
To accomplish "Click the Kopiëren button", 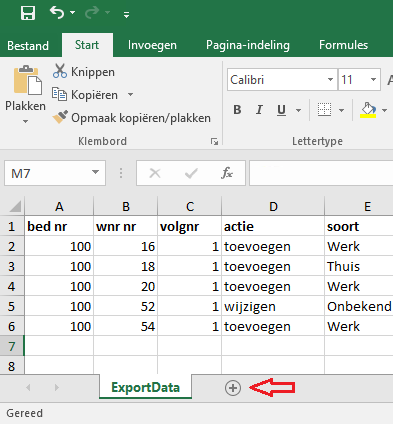I will (x=85, y=95).
